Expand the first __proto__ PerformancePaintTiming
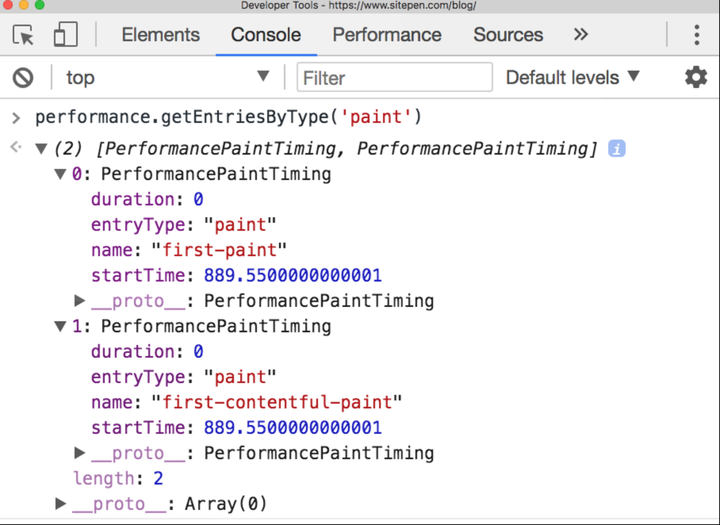 click(80, 301)
